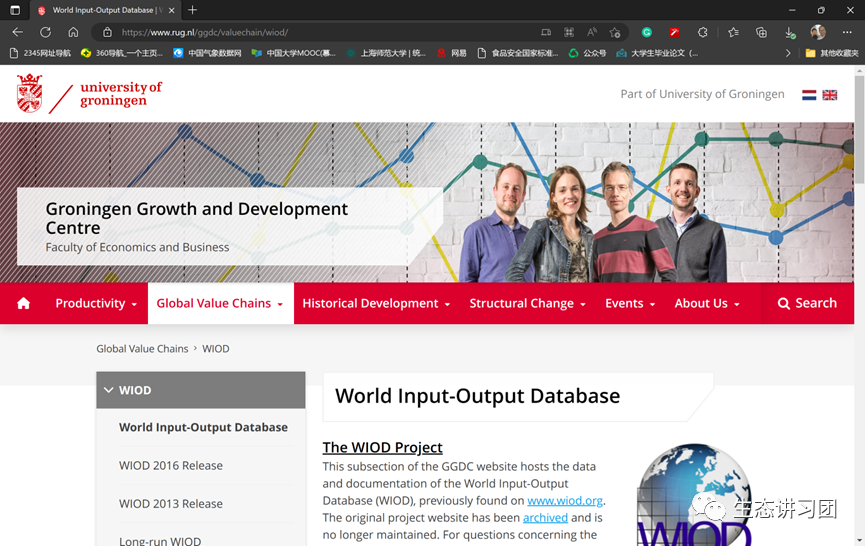Open WIOD 2013 Release in the sidebar
The width and height of the screenshot is (865, 546).
[171, 504]
